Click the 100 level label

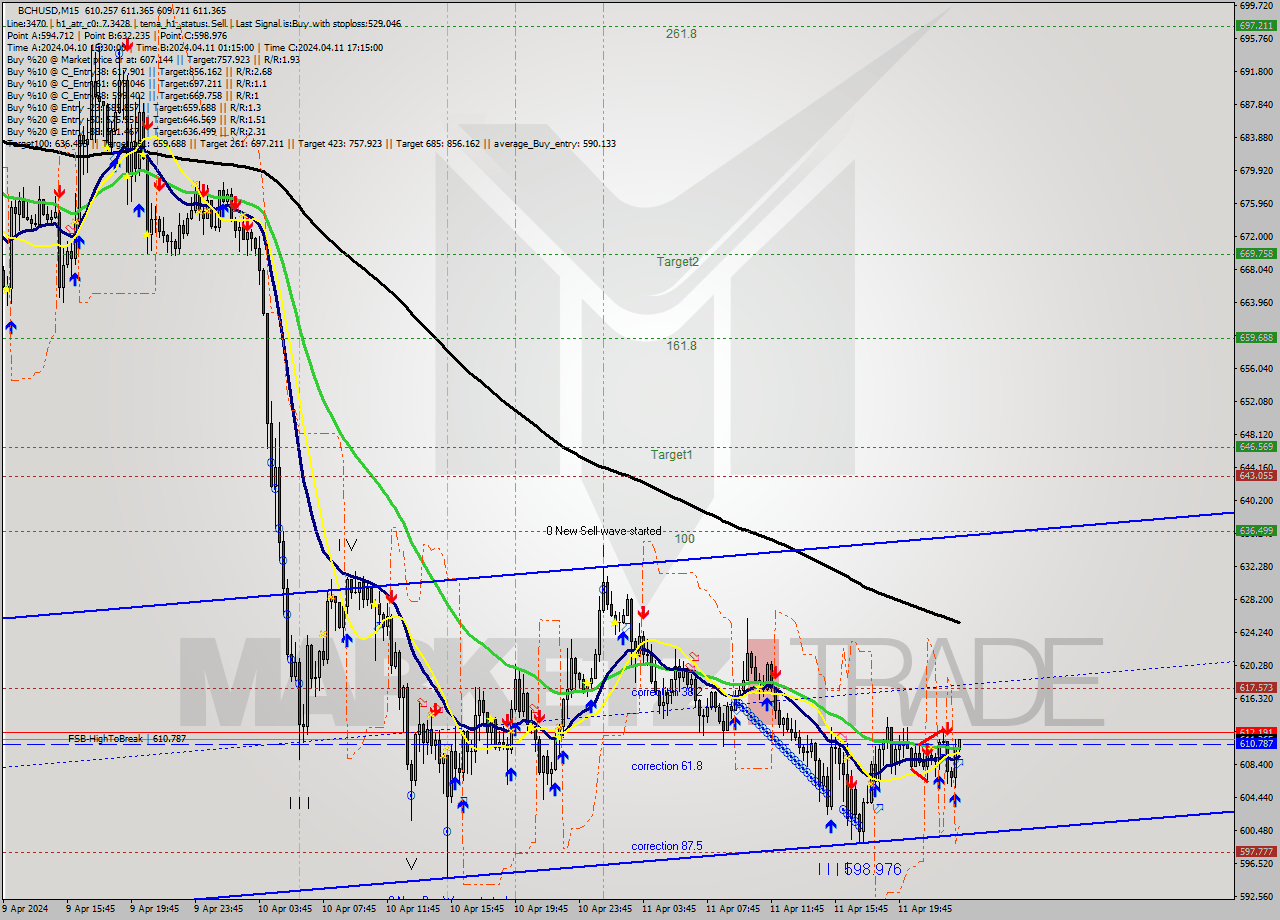(684, 538)
